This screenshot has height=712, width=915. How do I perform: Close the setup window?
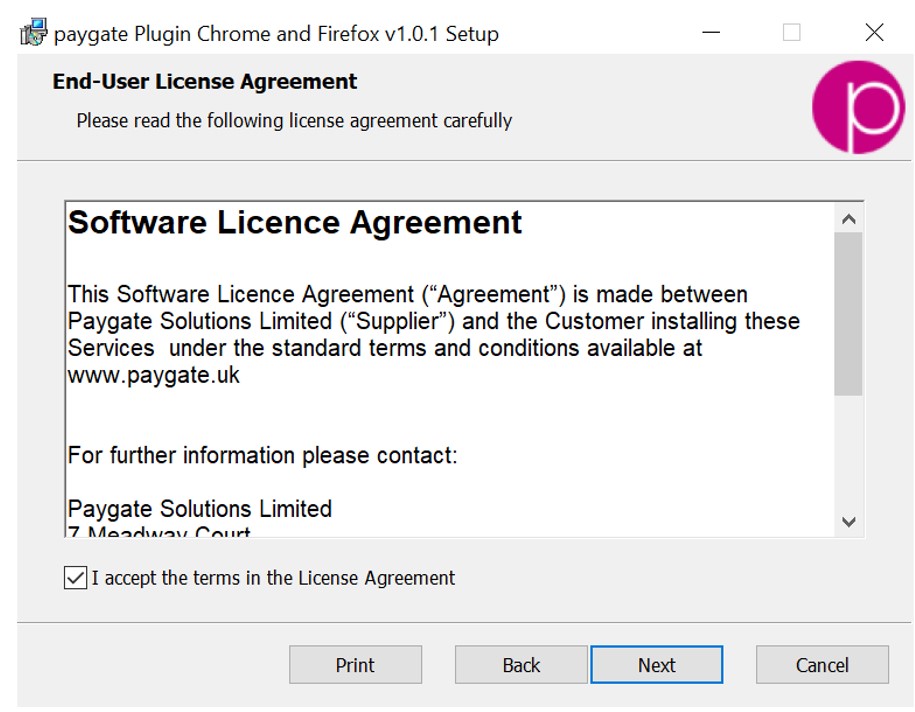click(874, 32)
